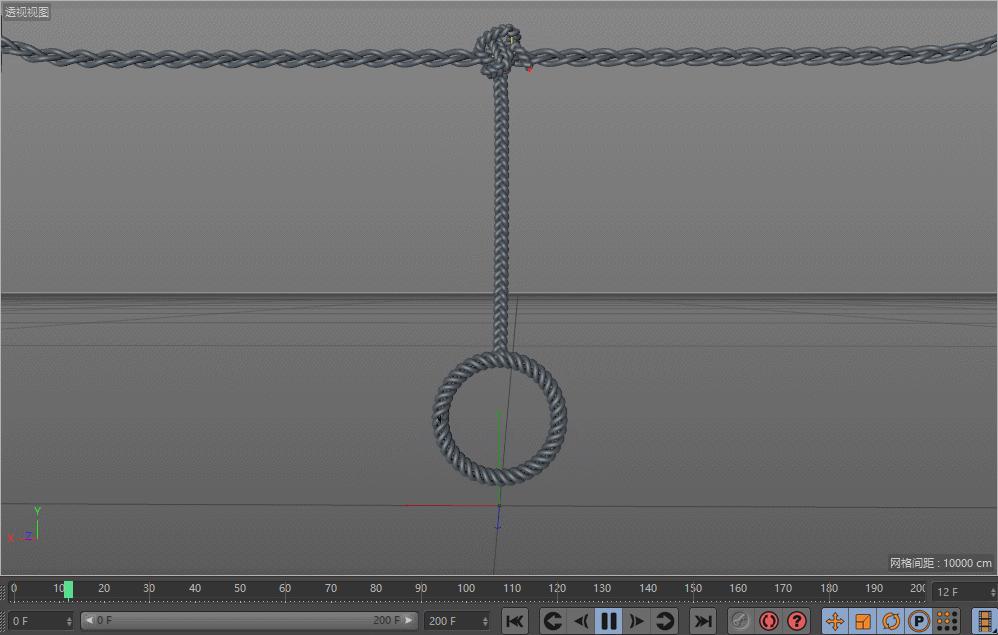The image size is (998, 635).
Task: Click the play forwards arrow
Action: [637, 620]
